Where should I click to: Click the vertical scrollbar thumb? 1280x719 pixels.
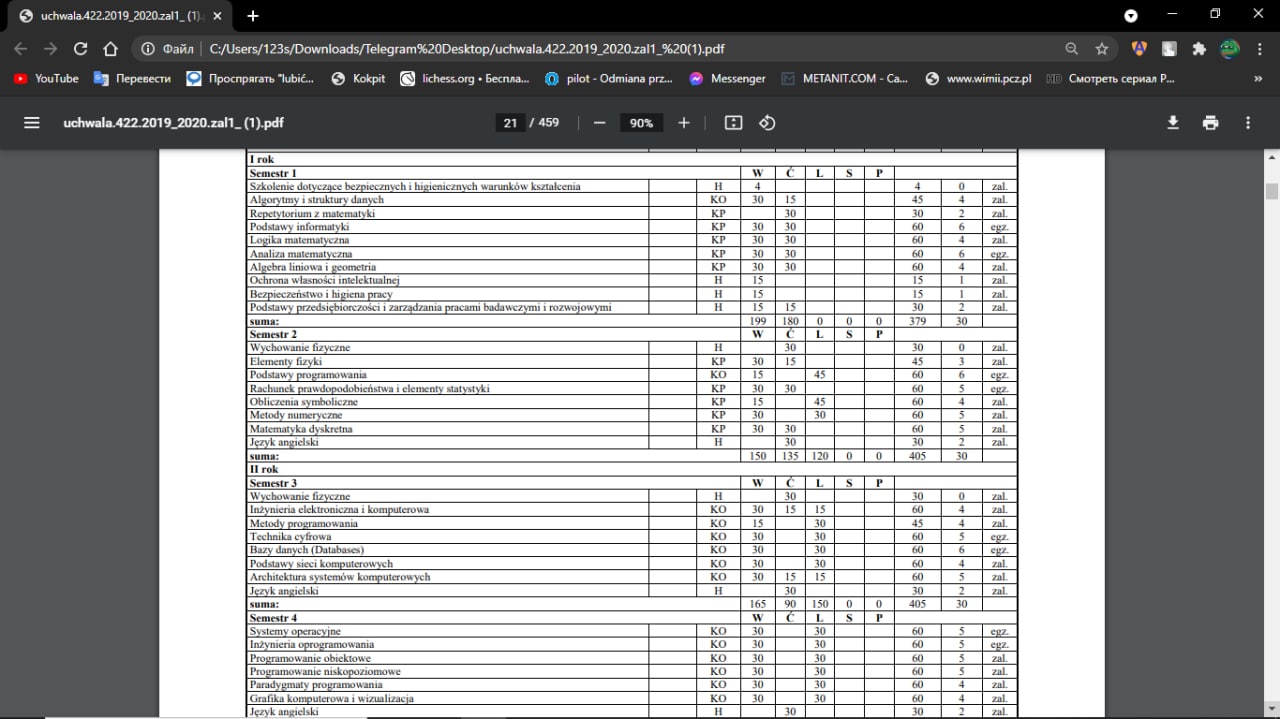click(x=1272, y=192)
